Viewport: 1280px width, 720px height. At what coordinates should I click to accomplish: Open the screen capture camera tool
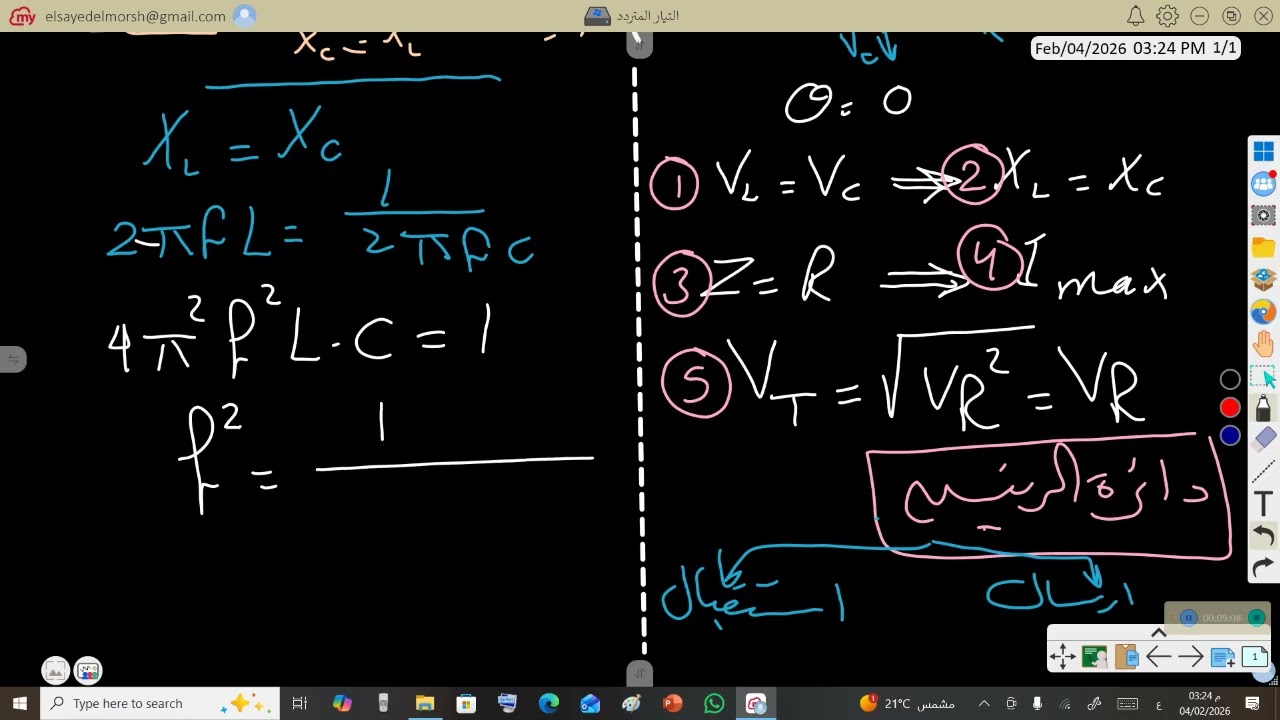coord(1263,215)
